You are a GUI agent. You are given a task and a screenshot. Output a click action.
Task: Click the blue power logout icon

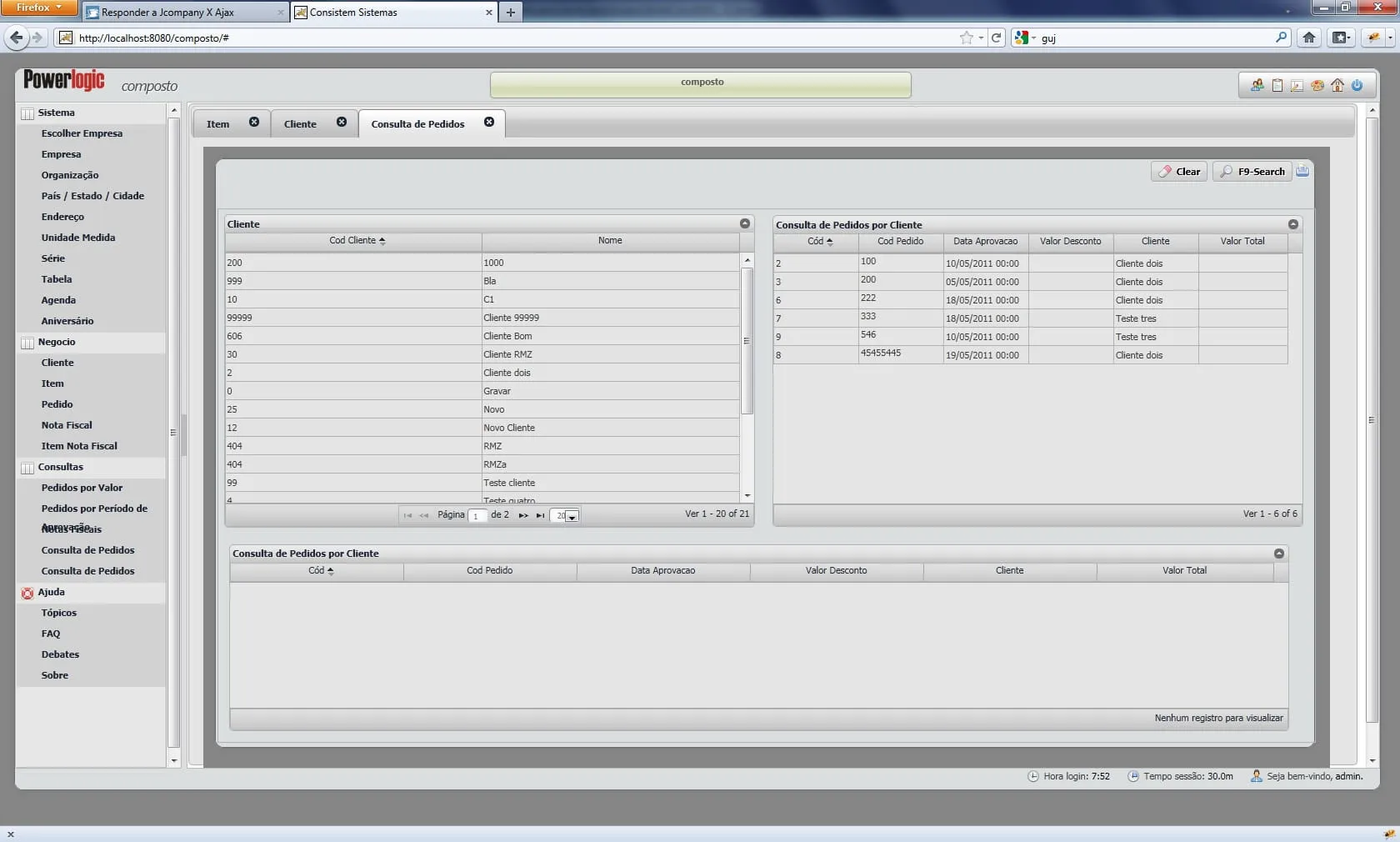coord(1357,85)
